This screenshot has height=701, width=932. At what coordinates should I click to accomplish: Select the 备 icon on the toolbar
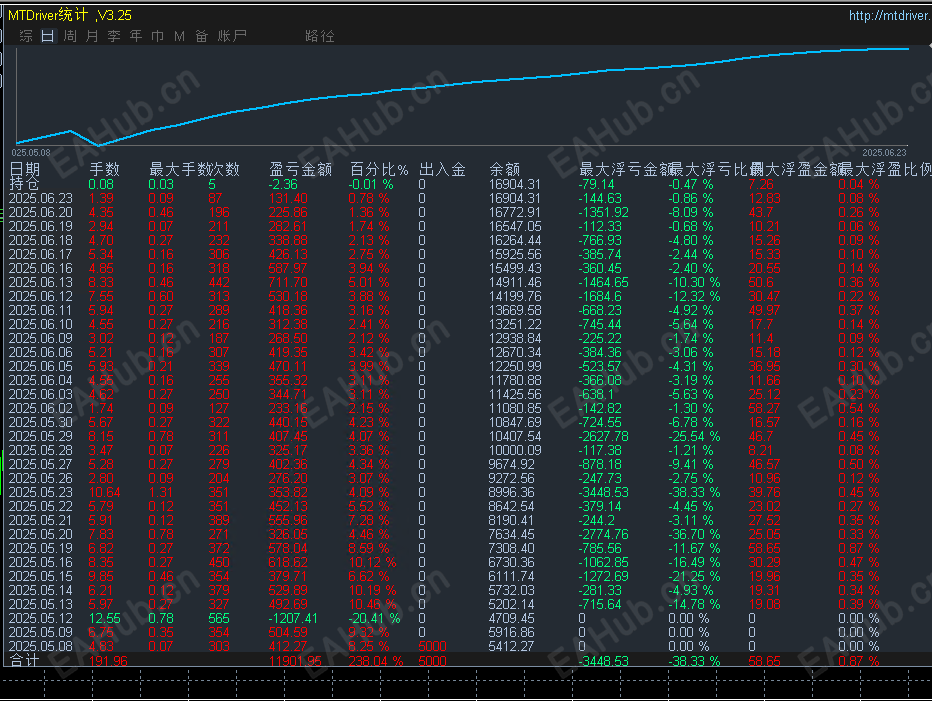pos(202,35)
